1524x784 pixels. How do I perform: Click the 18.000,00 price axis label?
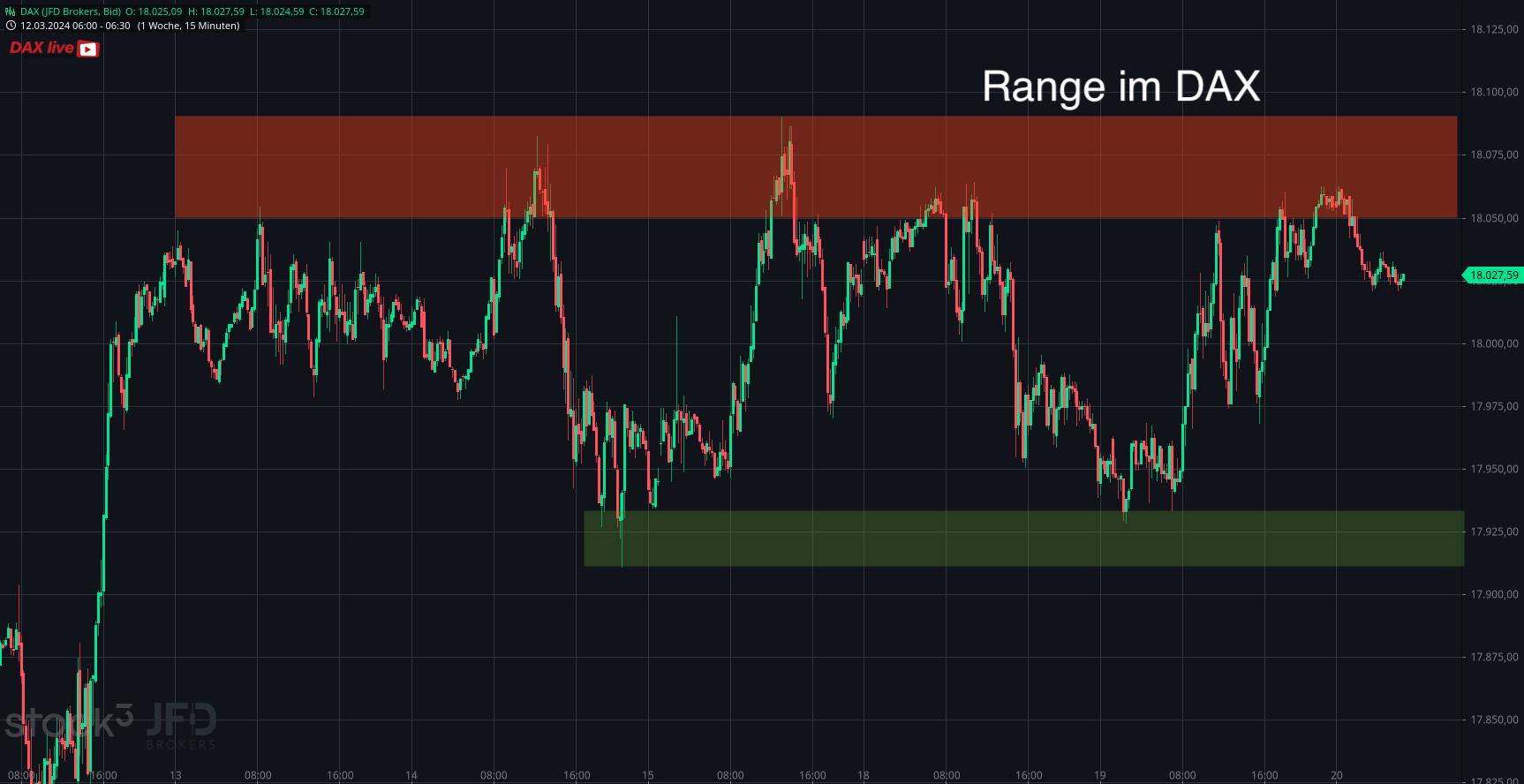pos(1493,343)
